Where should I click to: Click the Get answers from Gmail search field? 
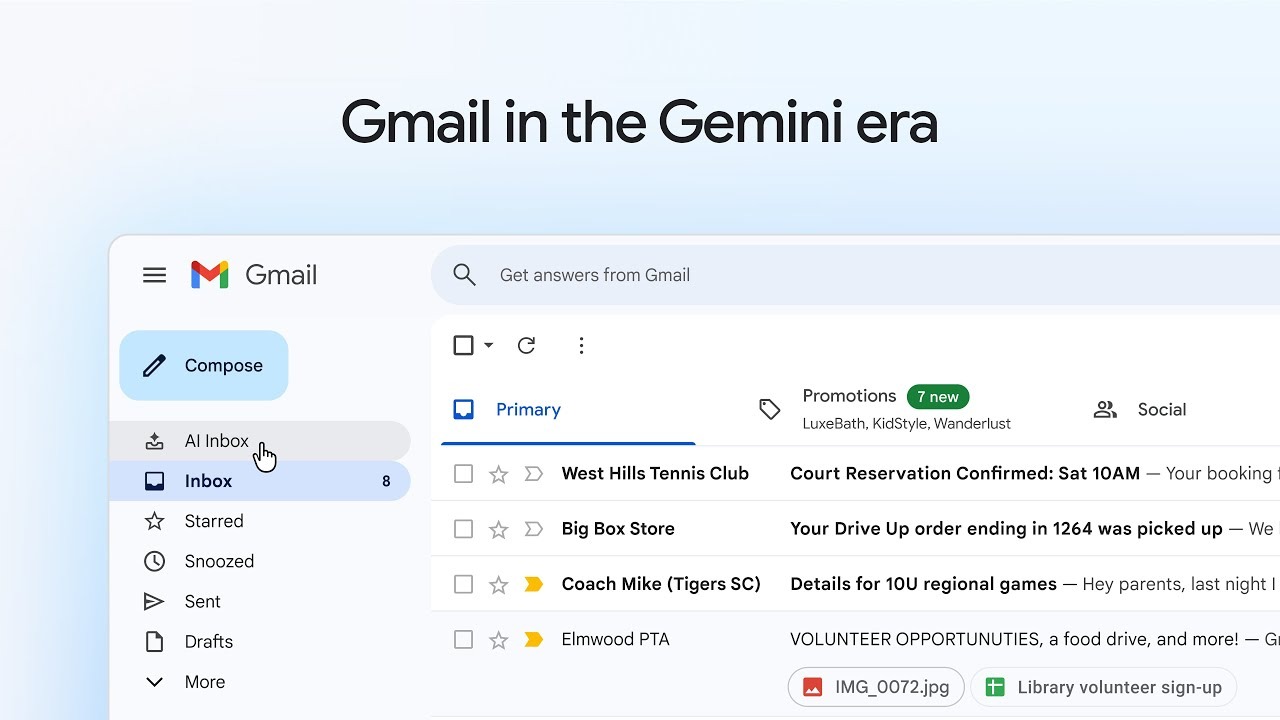coord(800,275)
